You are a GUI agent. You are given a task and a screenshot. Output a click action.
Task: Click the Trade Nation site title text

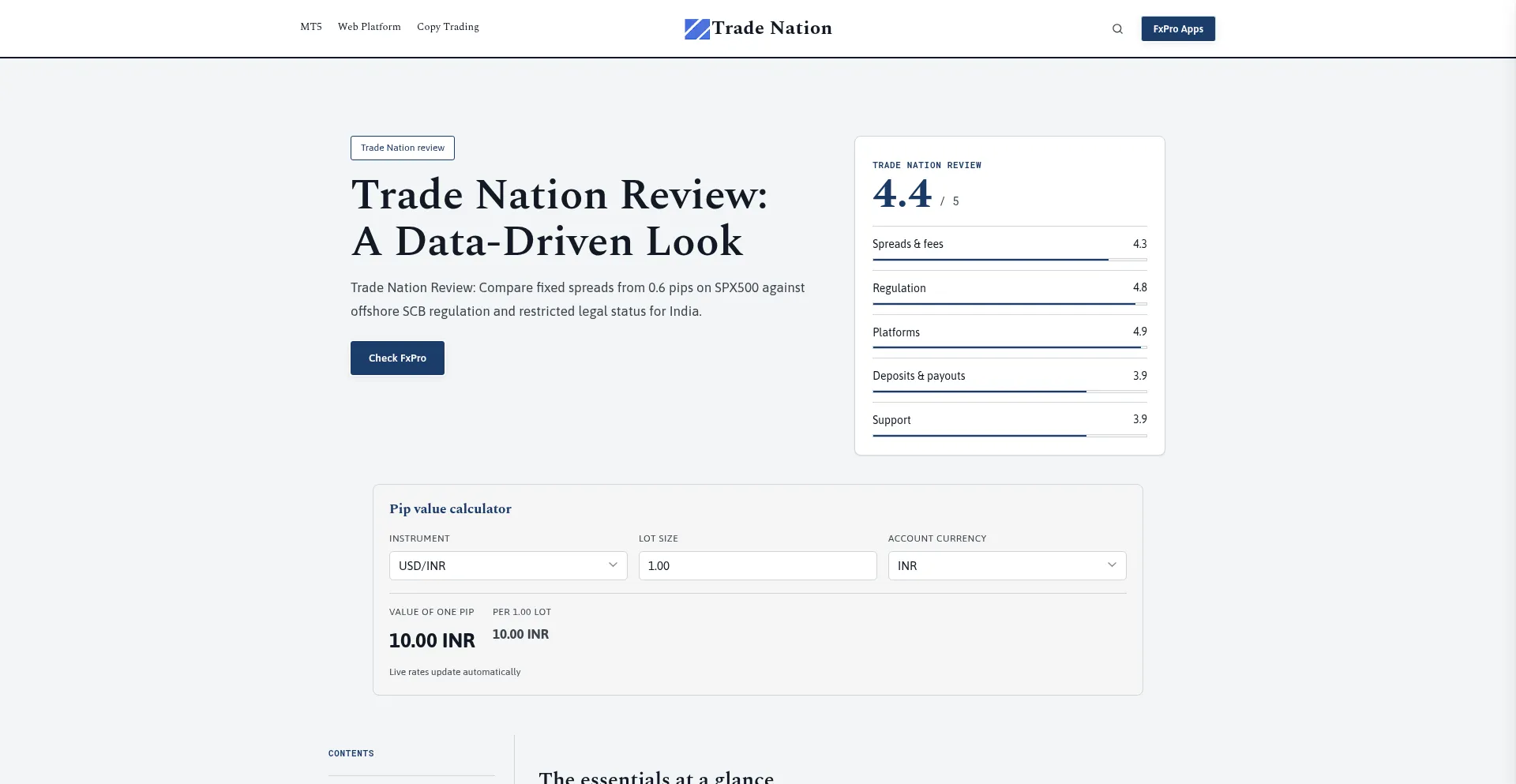coord(772,28)
